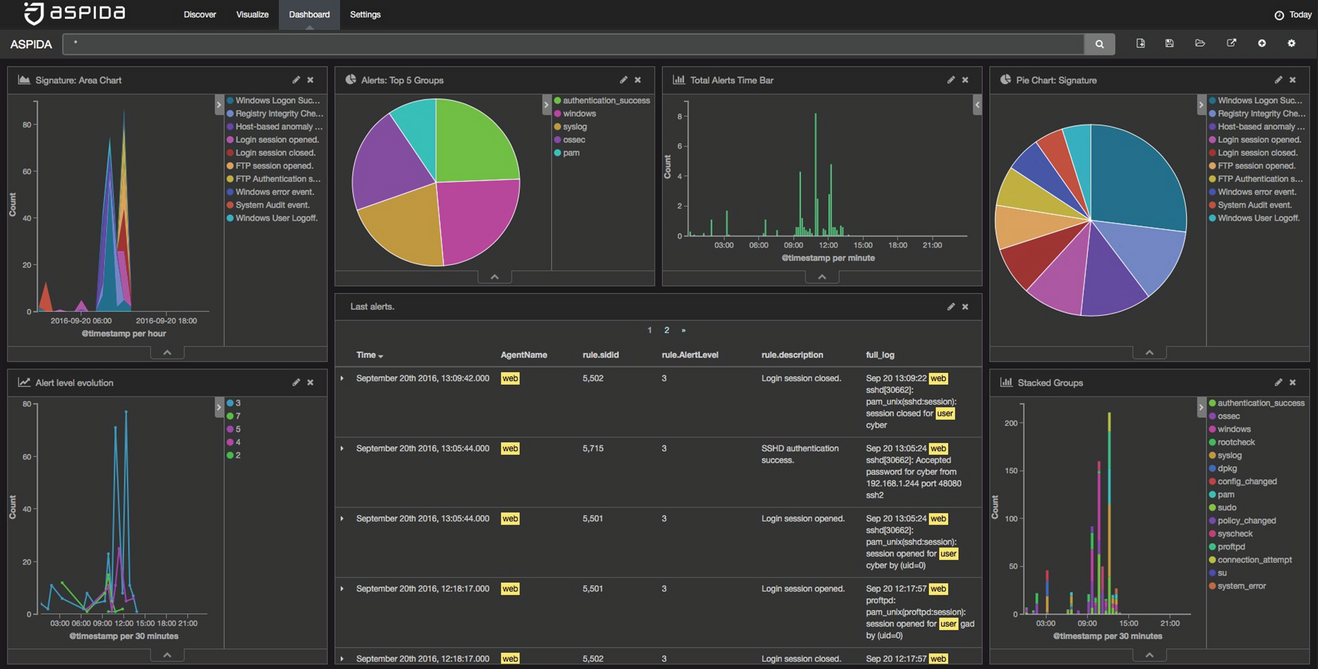Expand bottom chevron of Alerts: Top 5 Groups
Screen dimensions: 1318x669
(x=494, y=277)
